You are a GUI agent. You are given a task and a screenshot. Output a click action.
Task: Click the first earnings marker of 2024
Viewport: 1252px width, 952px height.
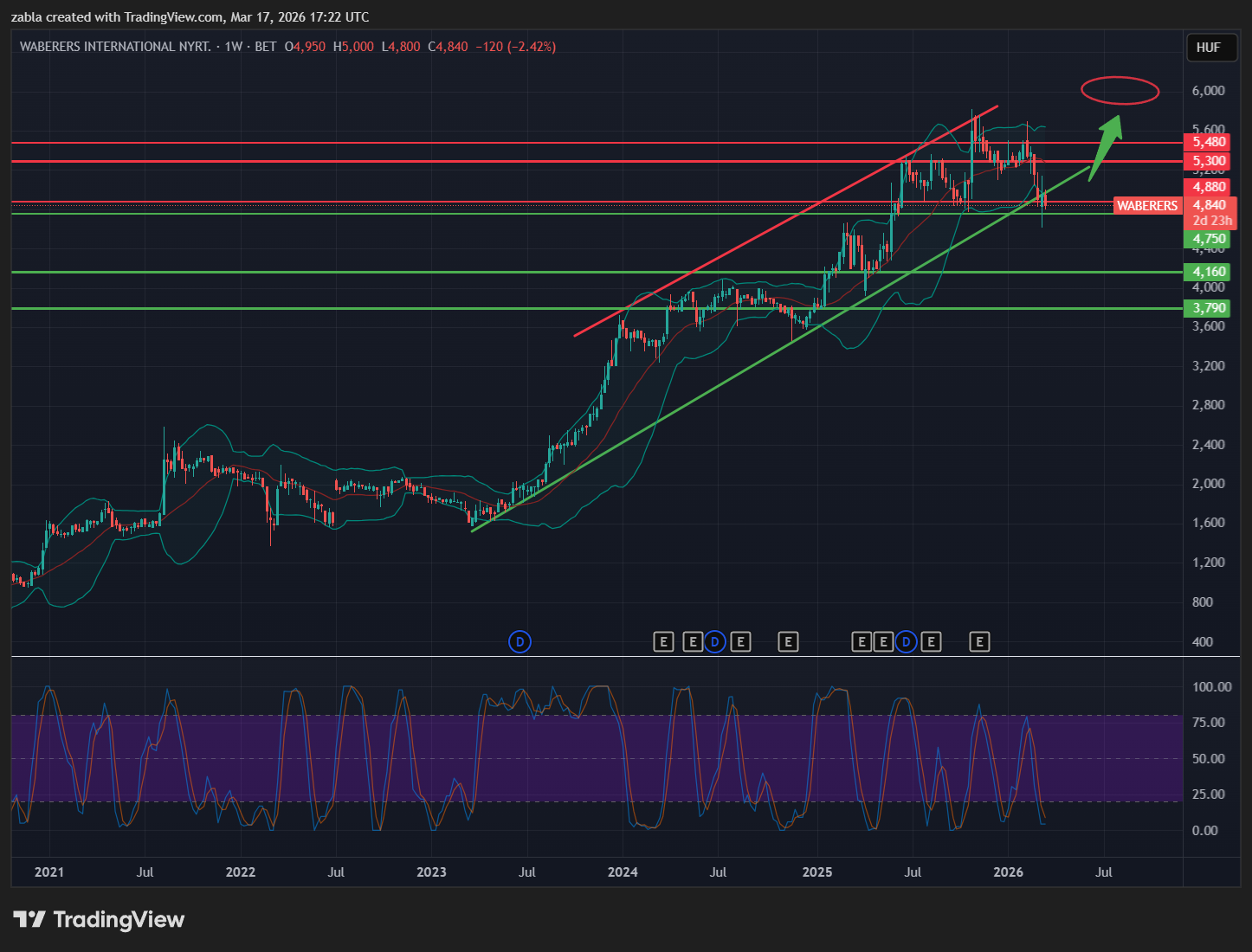(662, 641)
